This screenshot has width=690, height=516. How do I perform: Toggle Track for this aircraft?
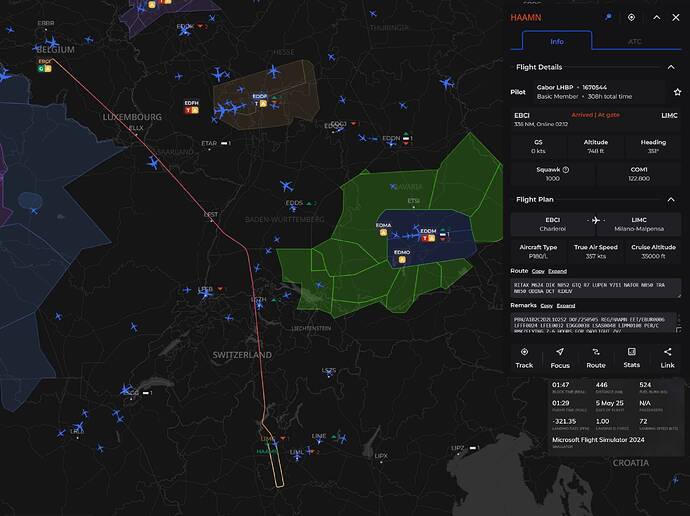click(x=524, y=358)
